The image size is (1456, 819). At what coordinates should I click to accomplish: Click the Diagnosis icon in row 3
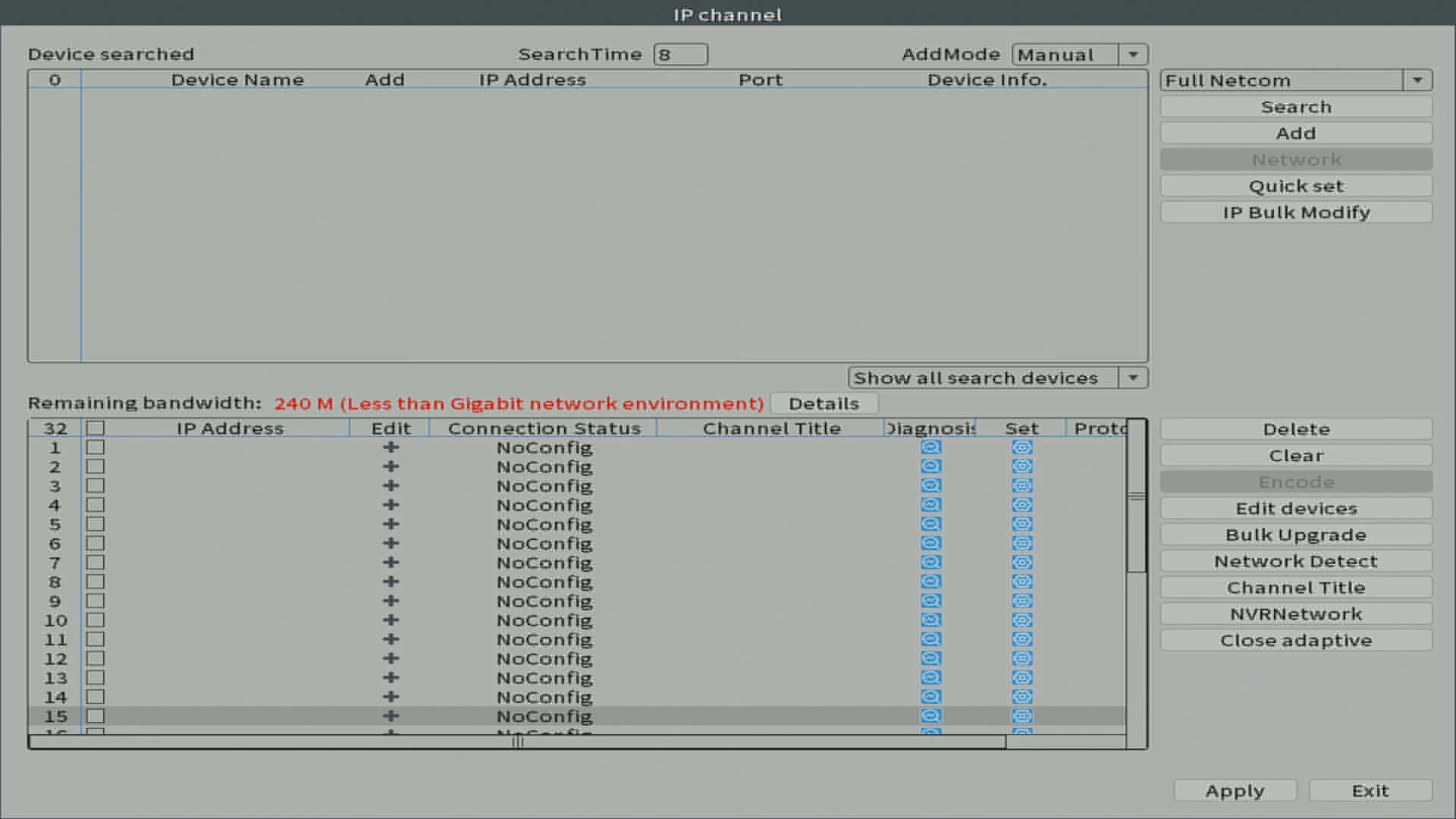pos(930,486)
